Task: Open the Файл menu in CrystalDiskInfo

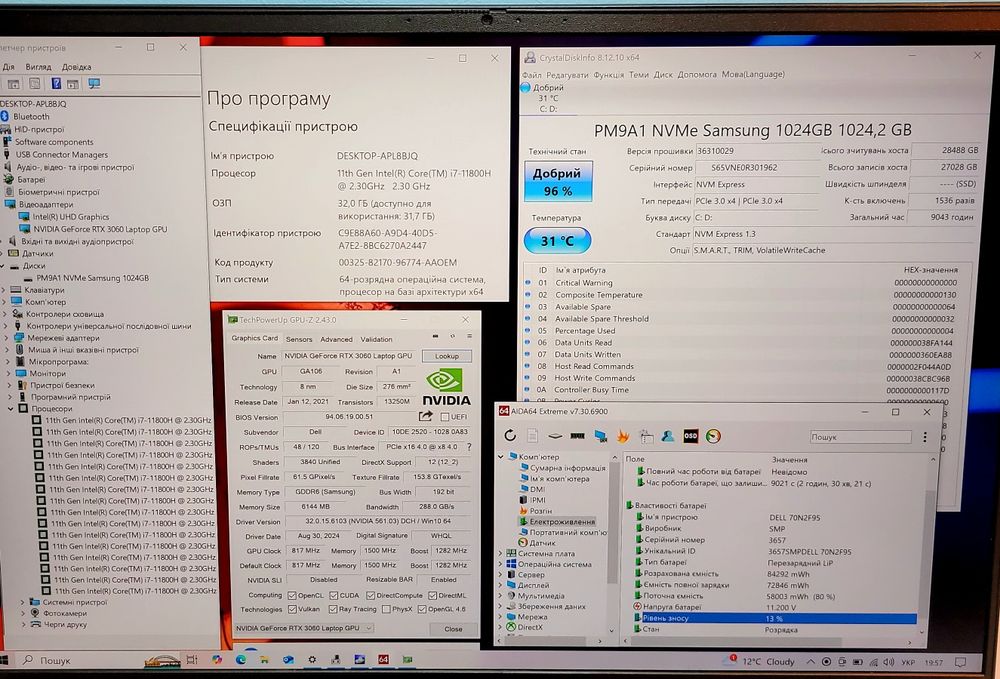Action: 531,75
